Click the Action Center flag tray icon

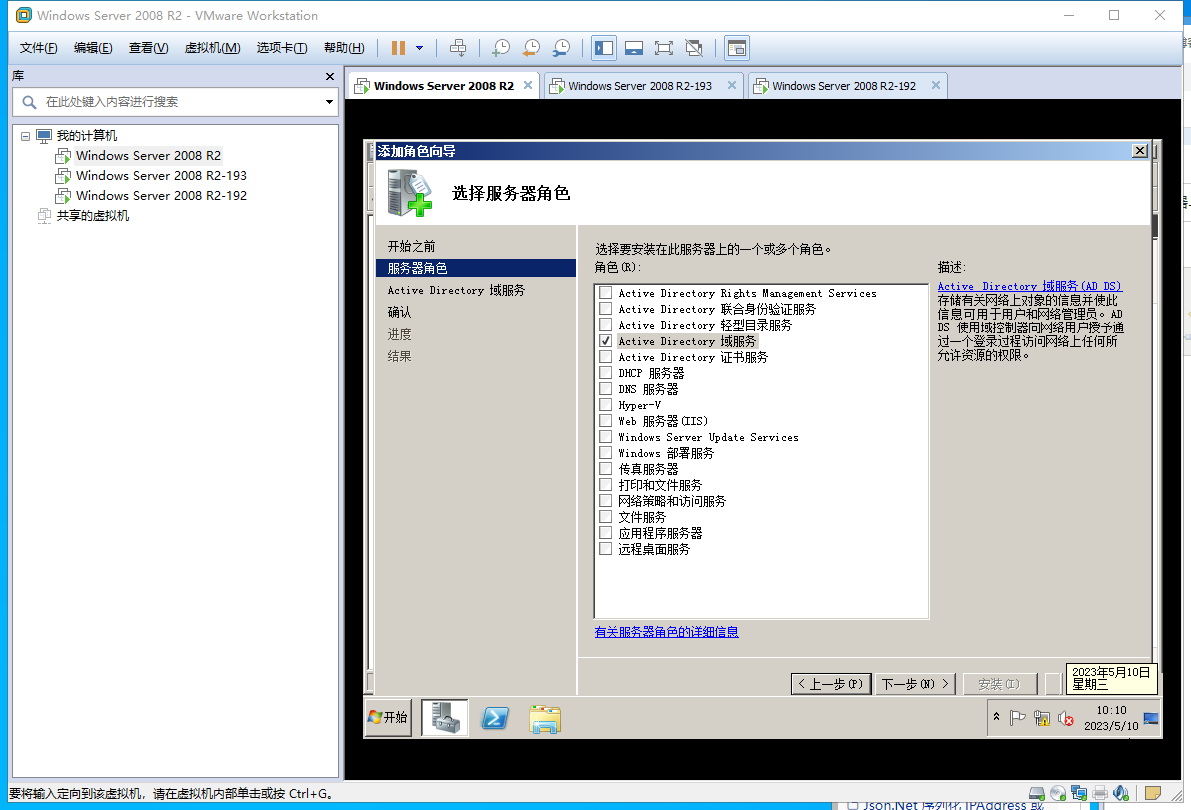coord(1018,718)
